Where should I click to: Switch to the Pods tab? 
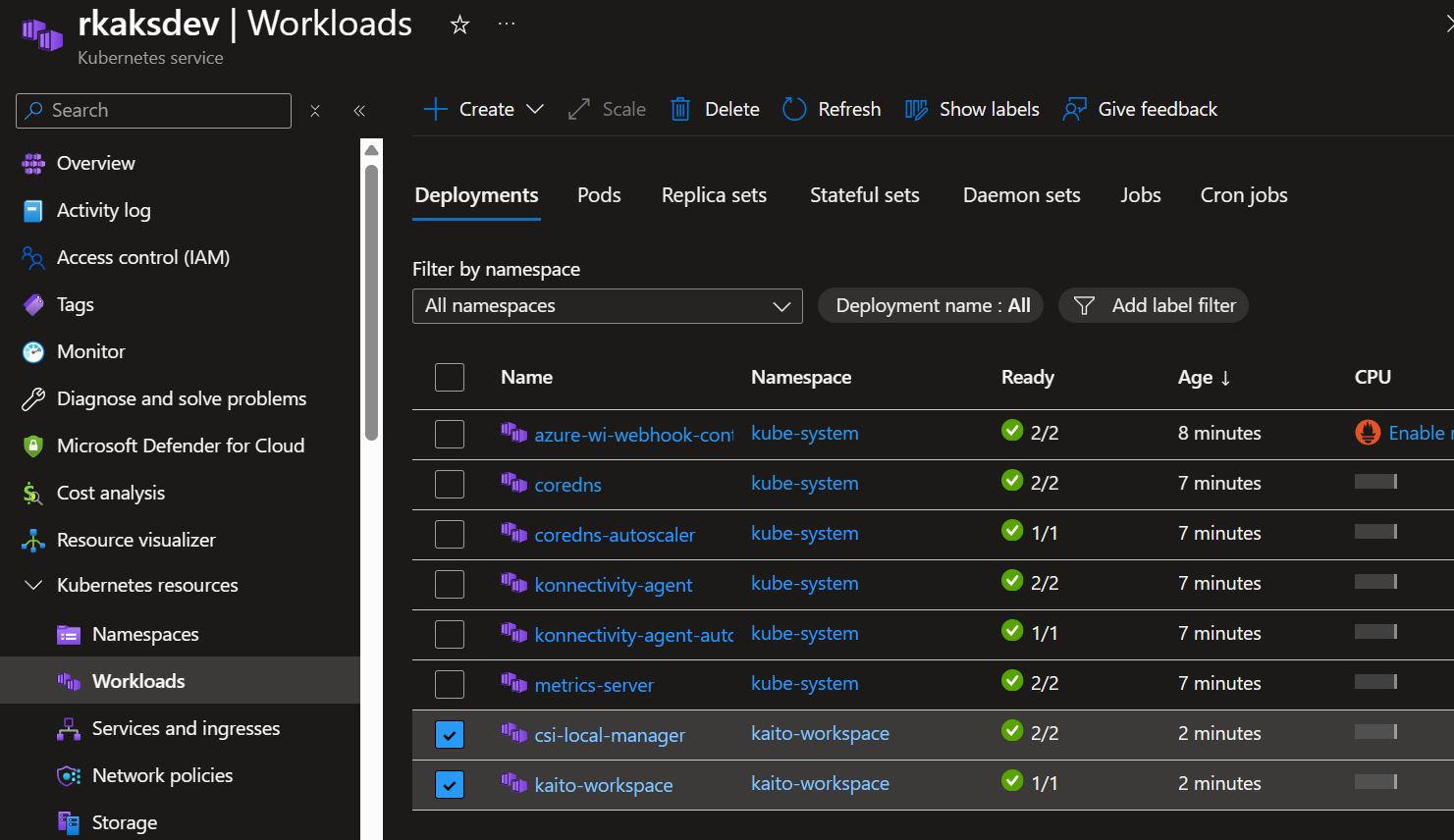tap(599, 195)
